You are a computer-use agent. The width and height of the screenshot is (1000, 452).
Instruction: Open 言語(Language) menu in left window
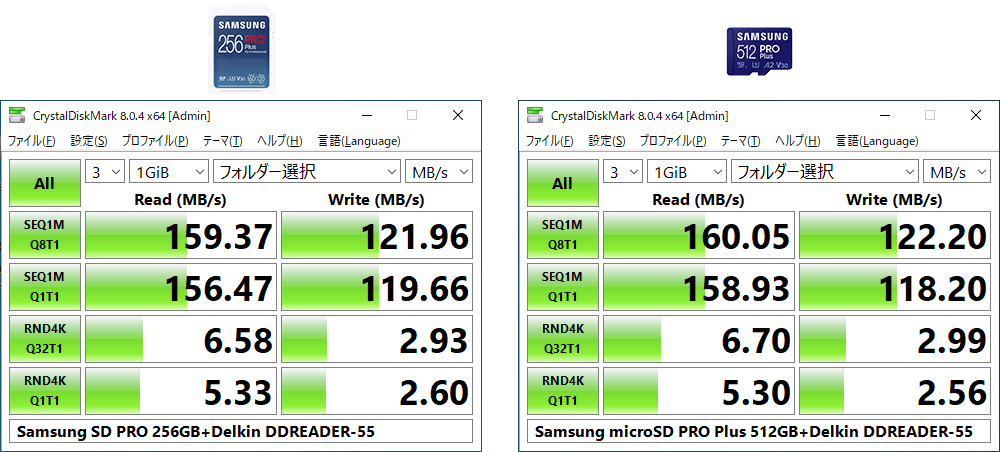point(358,141)
